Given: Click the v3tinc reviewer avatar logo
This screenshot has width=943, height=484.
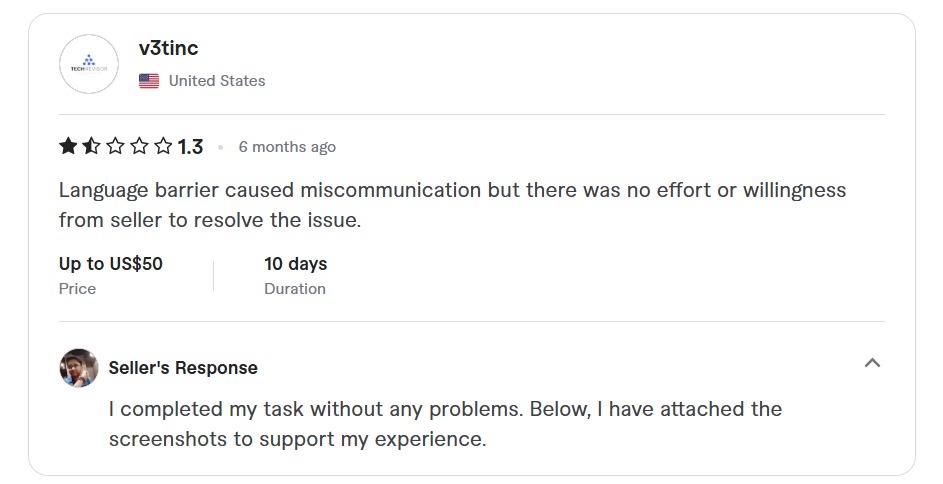Looking at the screenshot, I should coord(89,64).
